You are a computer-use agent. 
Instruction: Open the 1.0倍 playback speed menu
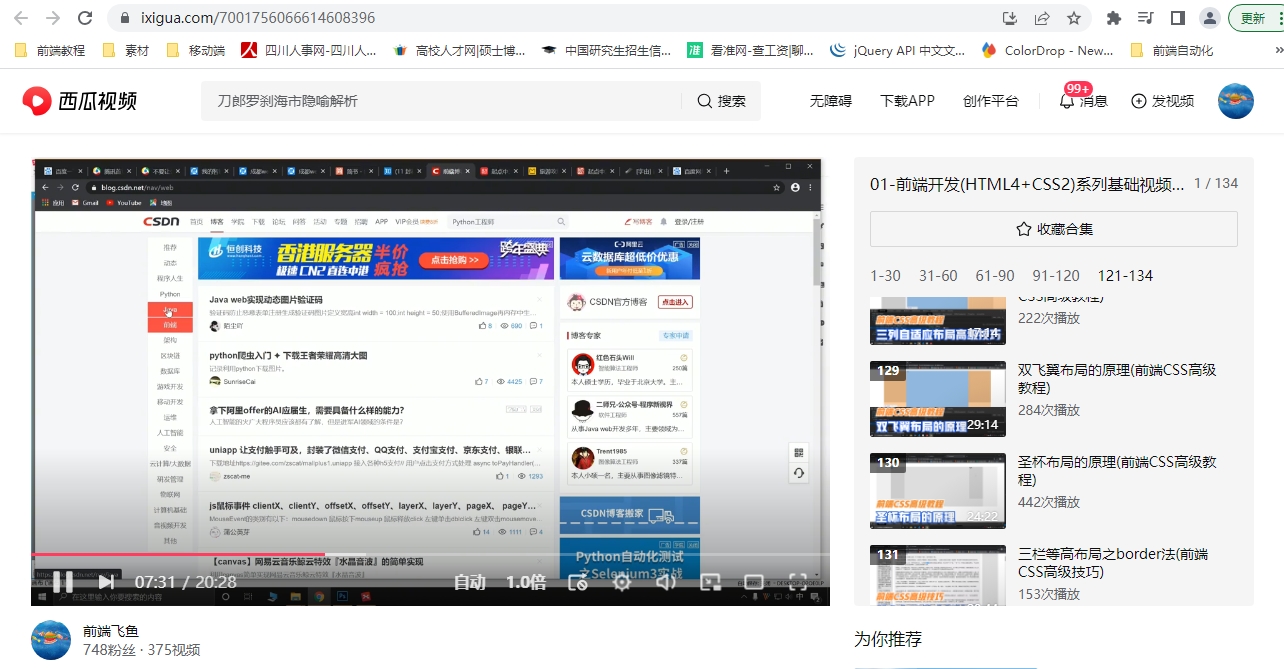(526, 582)
